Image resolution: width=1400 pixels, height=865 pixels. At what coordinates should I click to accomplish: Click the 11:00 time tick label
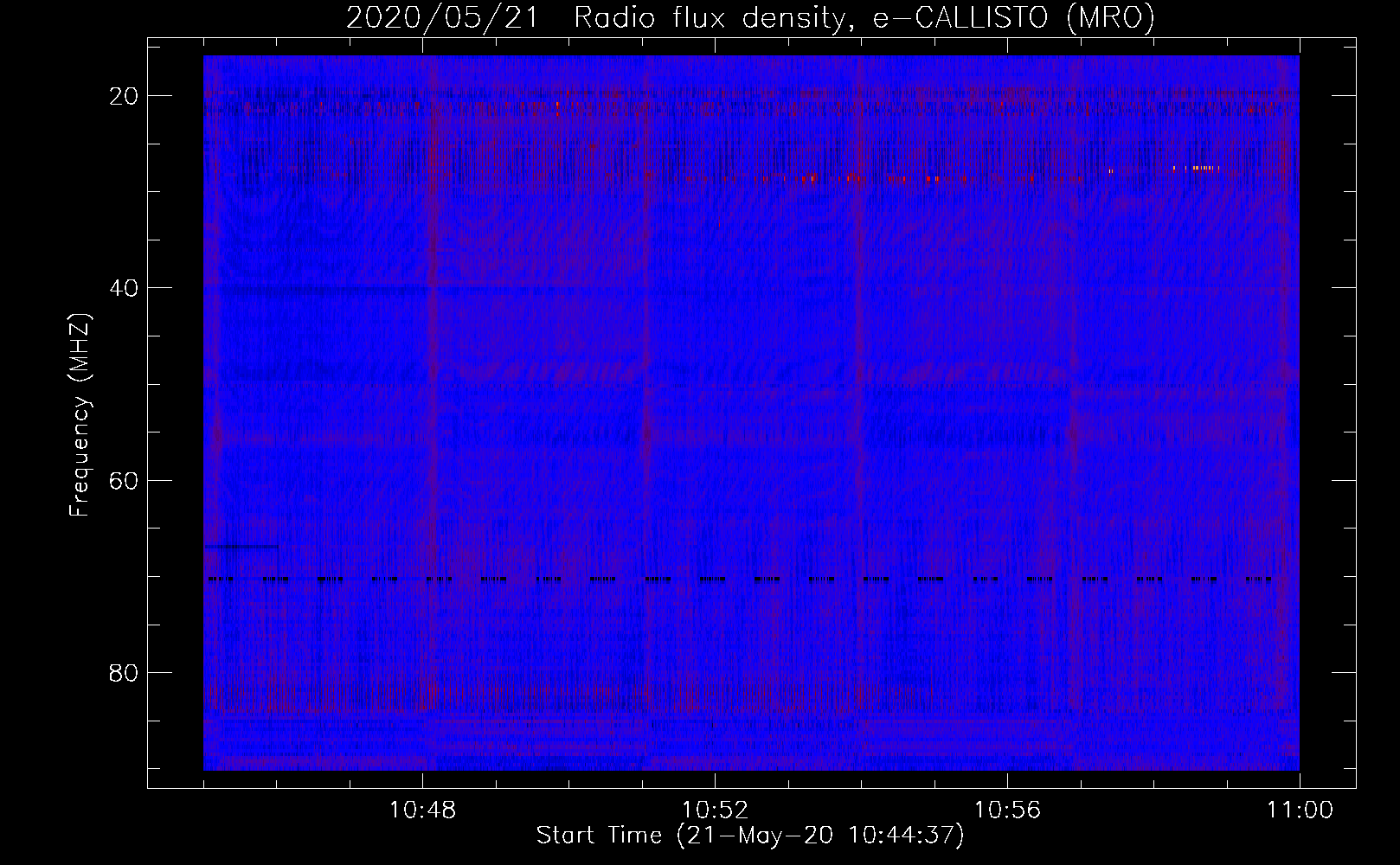[x=1300, y=811]
